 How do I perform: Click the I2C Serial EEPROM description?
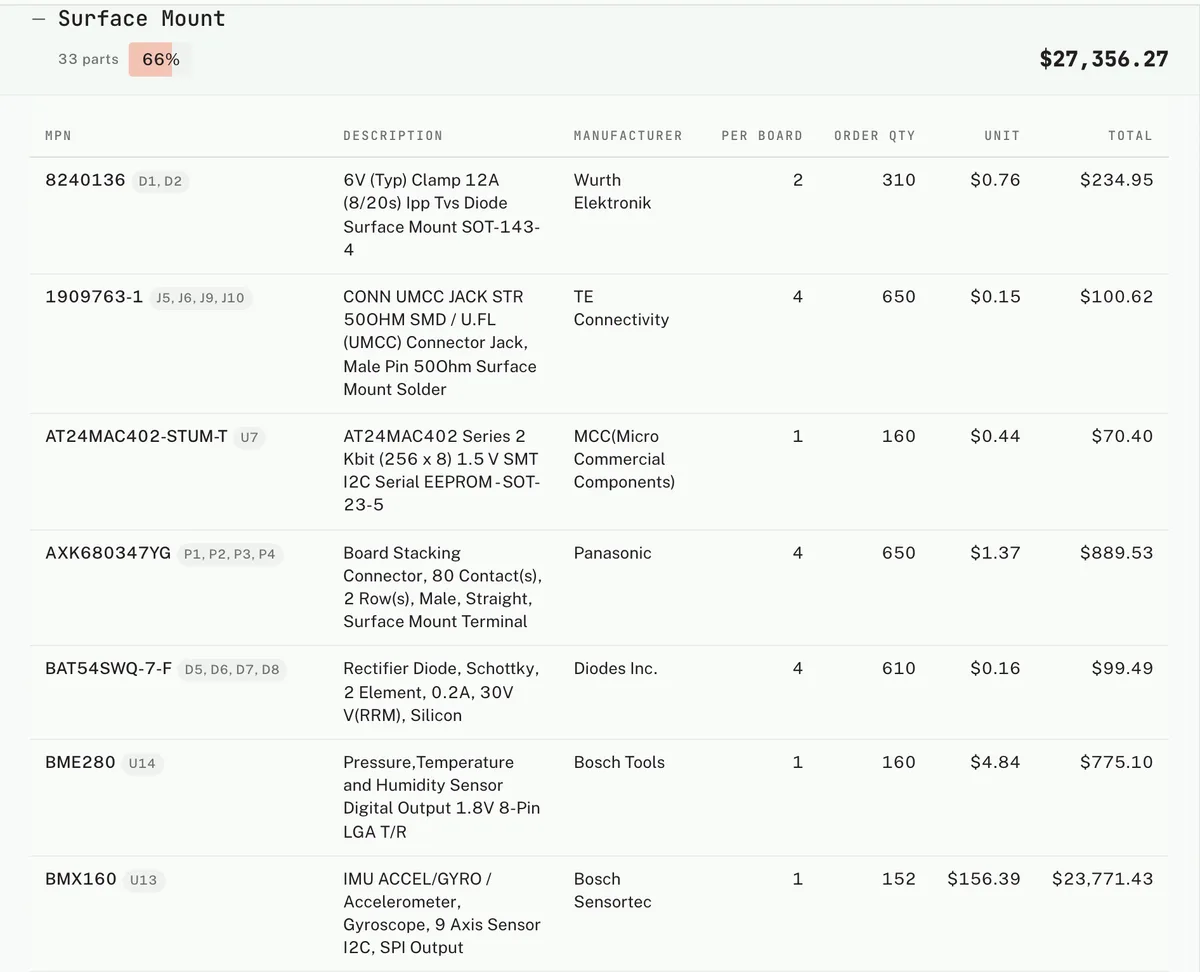coord(441,471)
